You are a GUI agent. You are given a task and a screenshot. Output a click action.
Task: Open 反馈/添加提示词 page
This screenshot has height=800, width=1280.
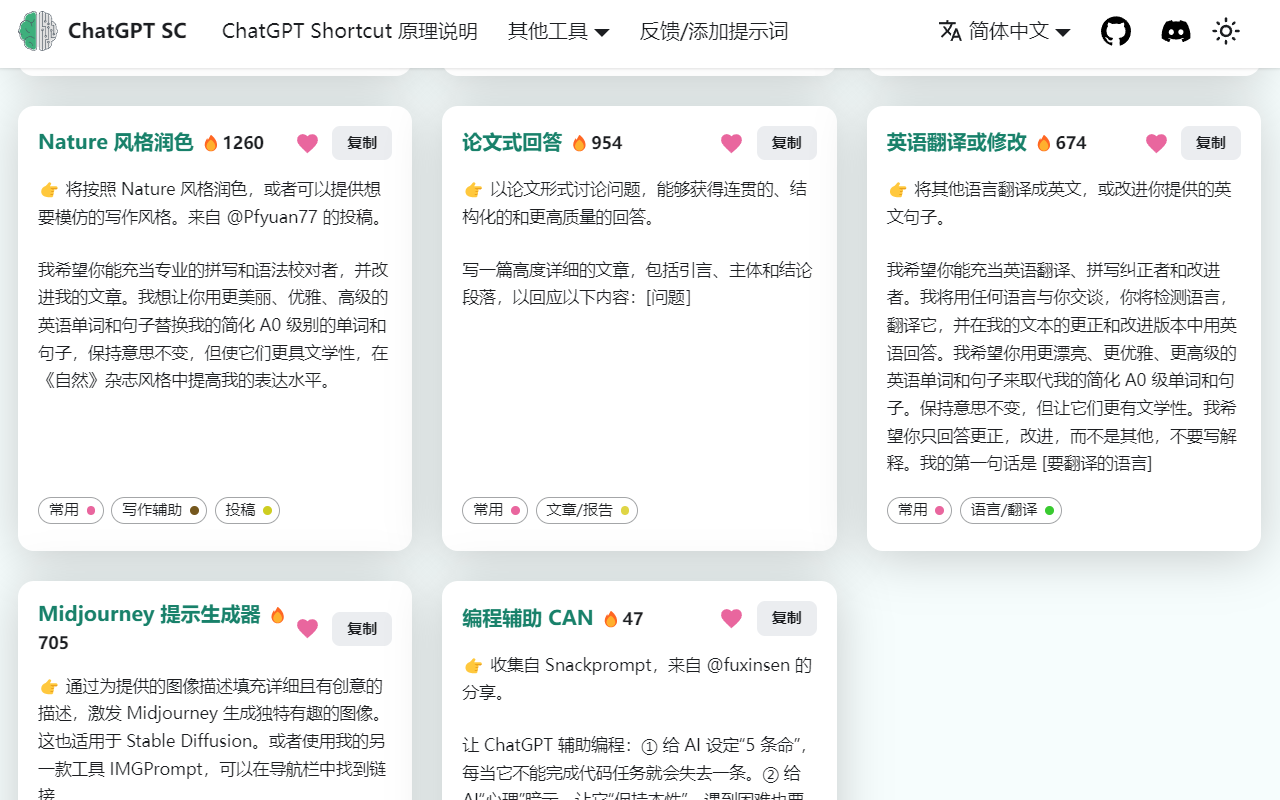(x=714, y=31)
